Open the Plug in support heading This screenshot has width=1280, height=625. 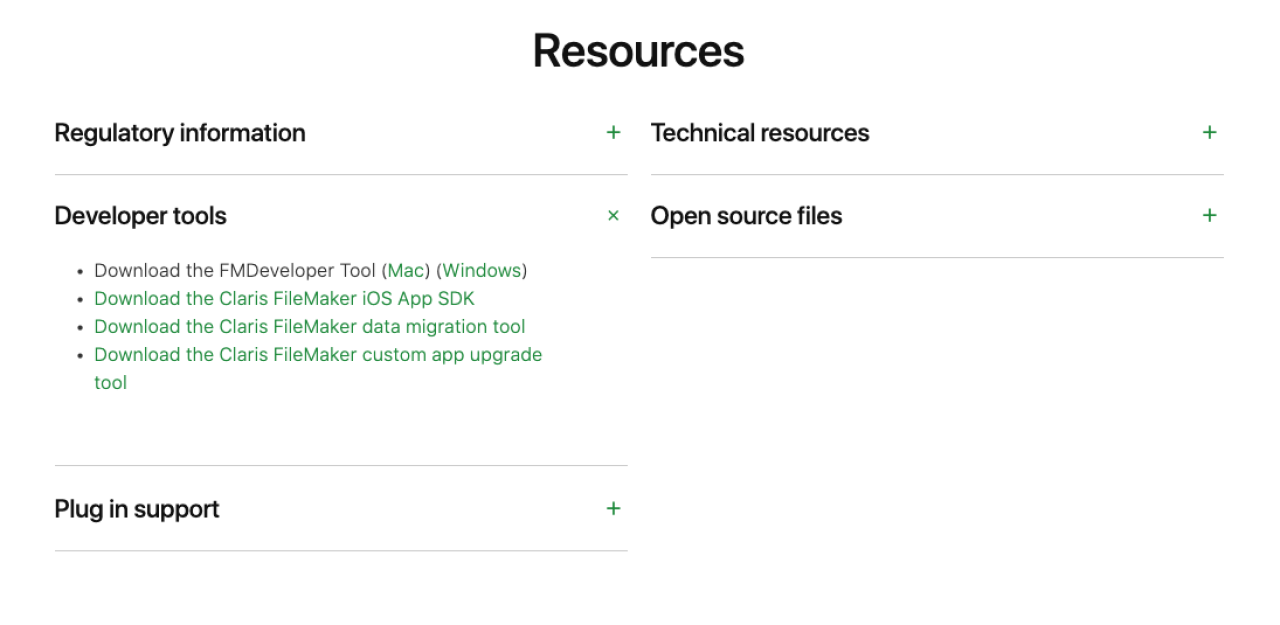pyautogui.click(x=137, y=509)
